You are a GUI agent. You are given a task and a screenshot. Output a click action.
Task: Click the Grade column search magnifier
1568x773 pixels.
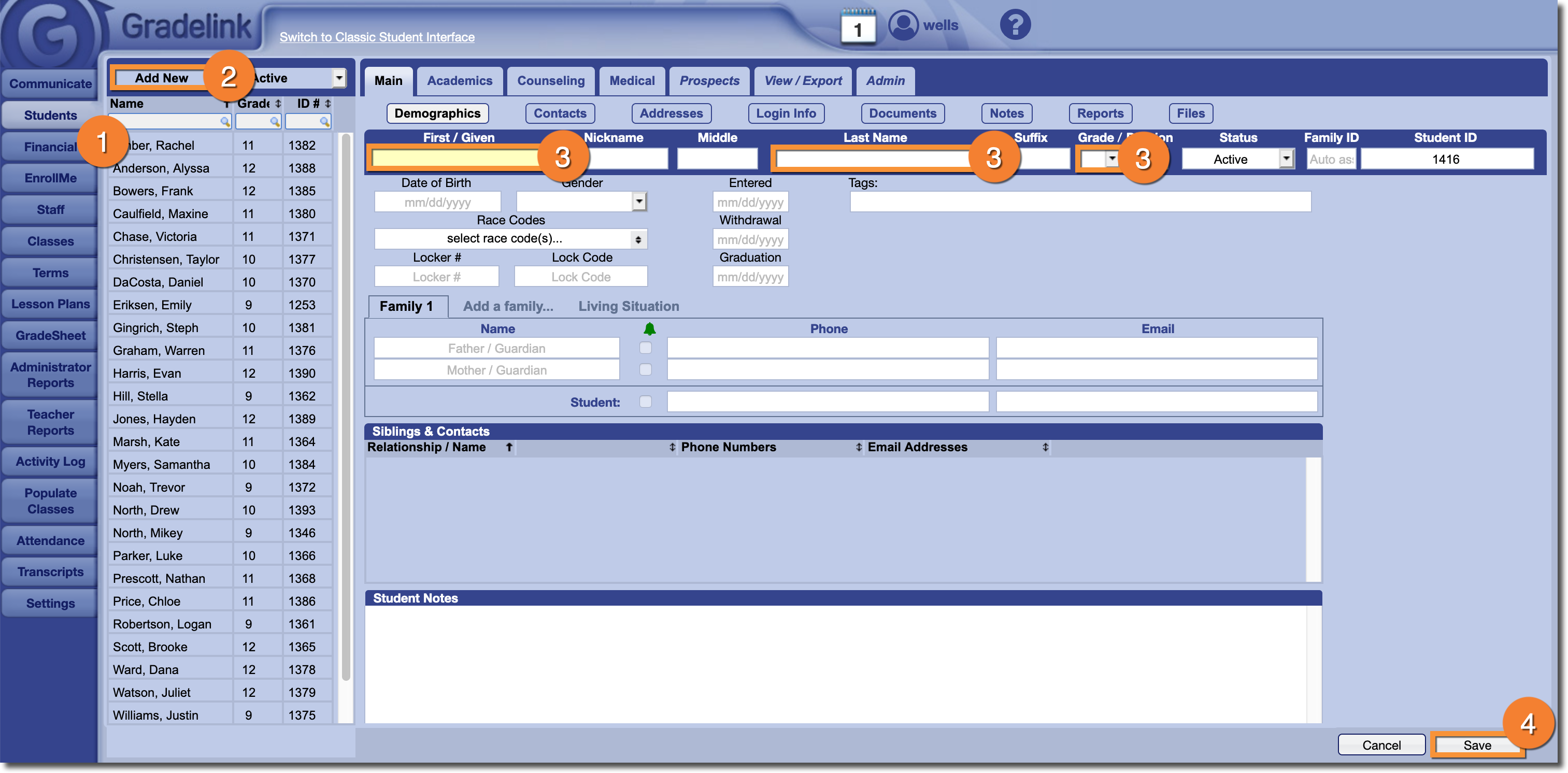tap(275, 122)
